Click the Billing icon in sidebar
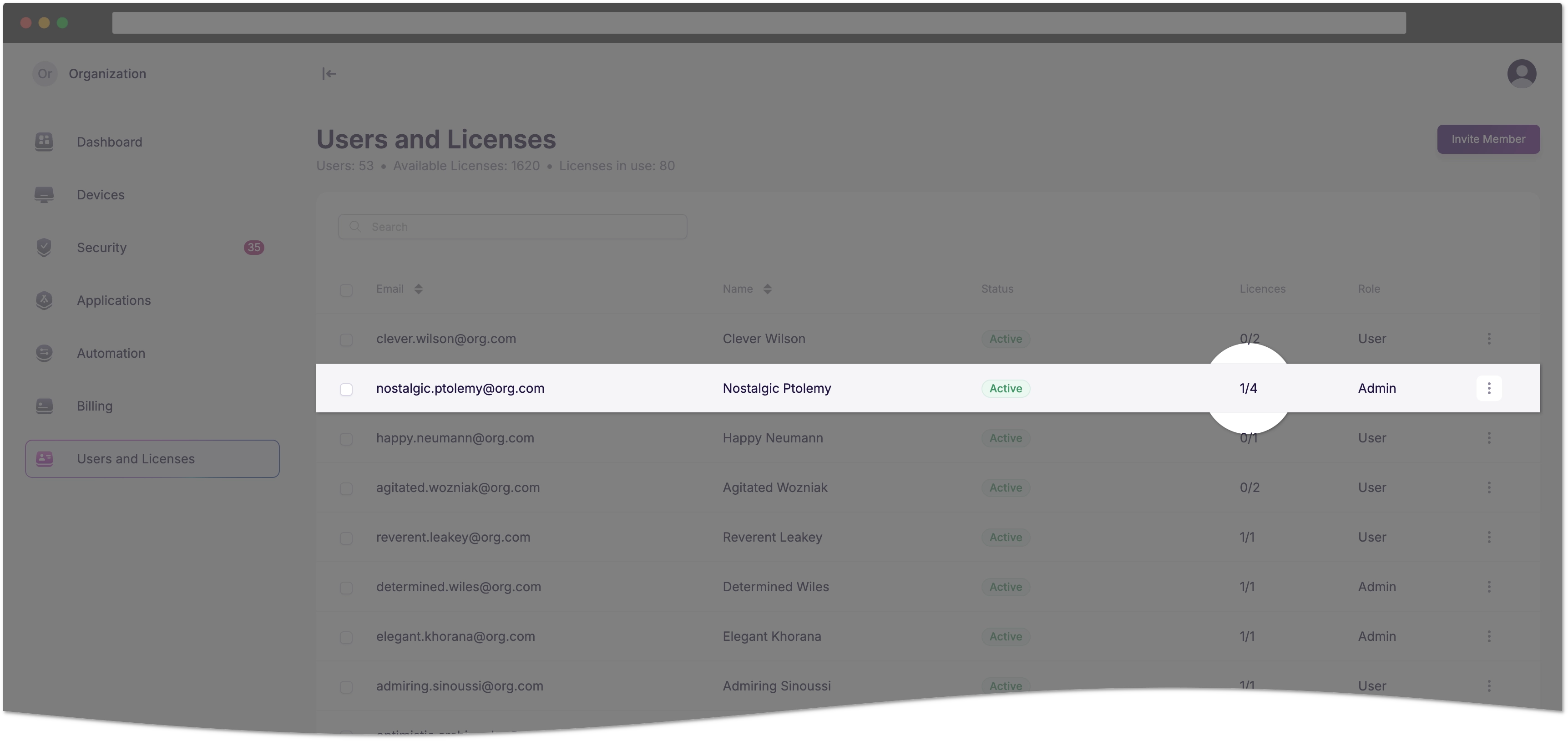This screenshot has width=1568, height=741. point(45,405)
